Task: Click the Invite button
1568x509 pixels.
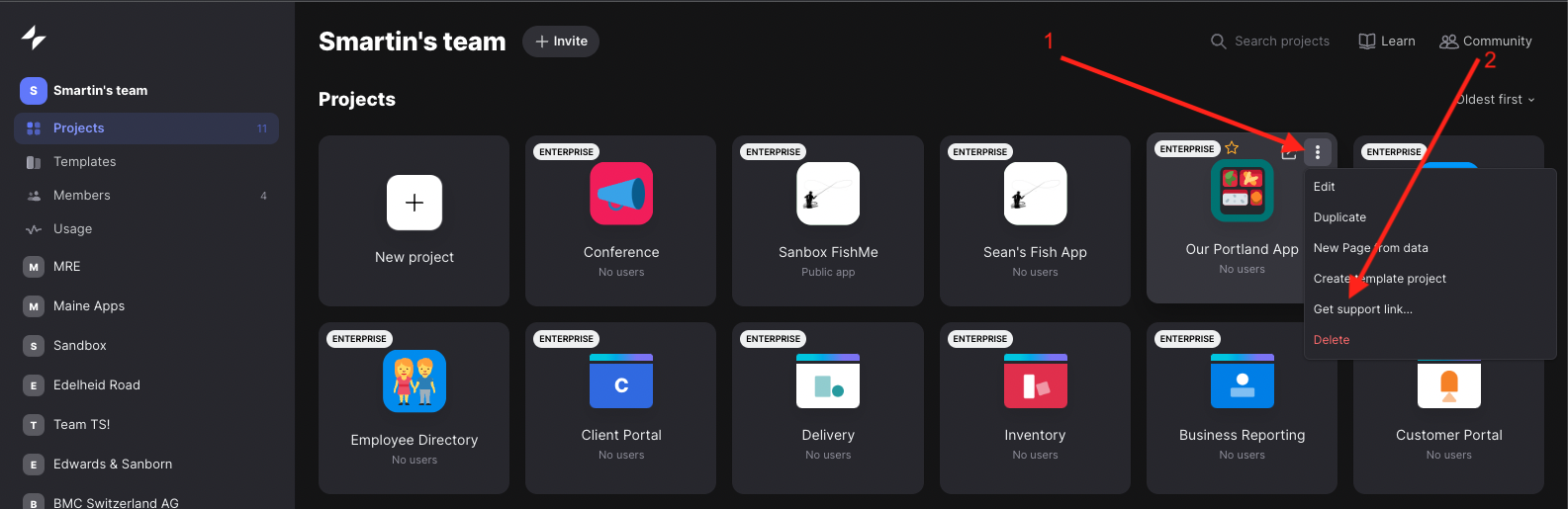Action: click(x=561, y=42)
